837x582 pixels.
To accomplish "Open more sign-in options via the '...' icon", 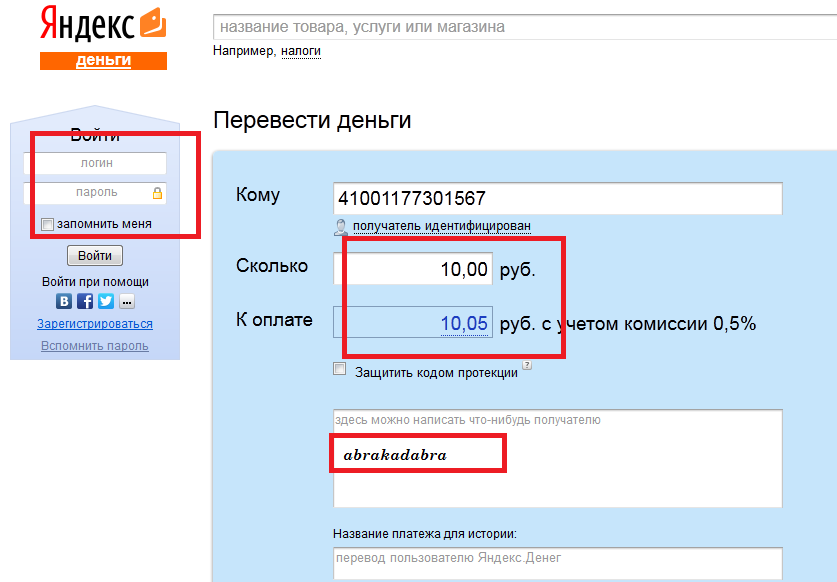I will click(x=127, y=300).
